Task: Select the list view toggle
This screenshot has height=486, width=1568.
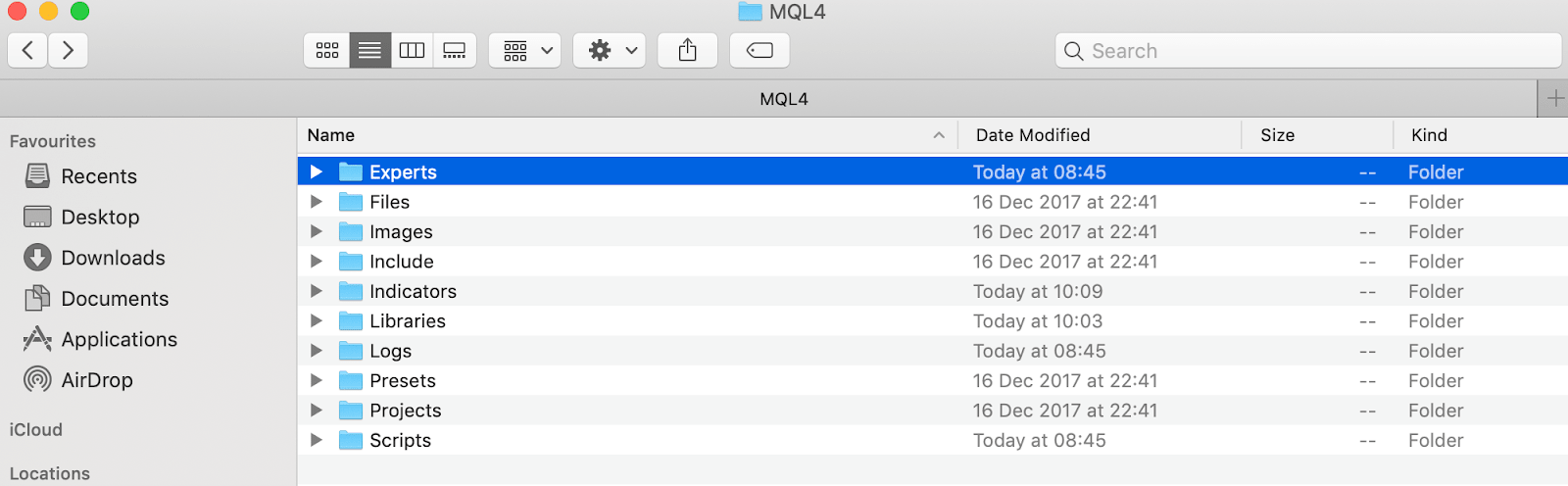Action: tap(370, 50)
